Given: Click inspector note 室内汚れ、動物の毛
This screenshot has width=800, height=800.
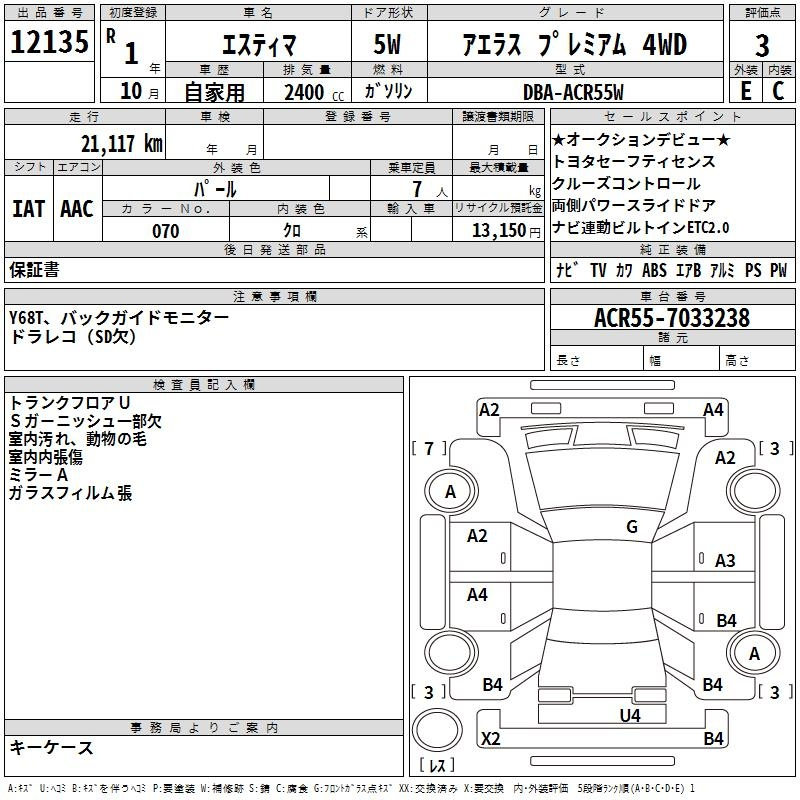Looking at the screenshot, I should 78,439.
